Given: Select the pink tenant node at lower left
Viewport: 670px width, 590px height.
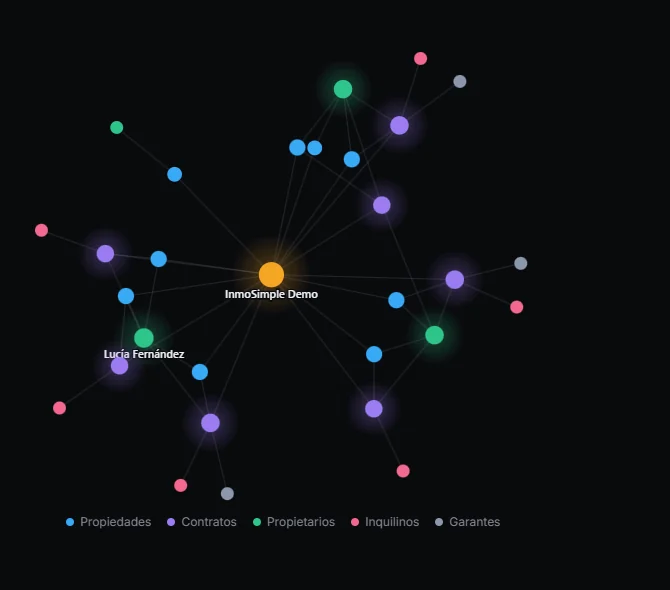Looking at the screenshot, I should [59, 408].
